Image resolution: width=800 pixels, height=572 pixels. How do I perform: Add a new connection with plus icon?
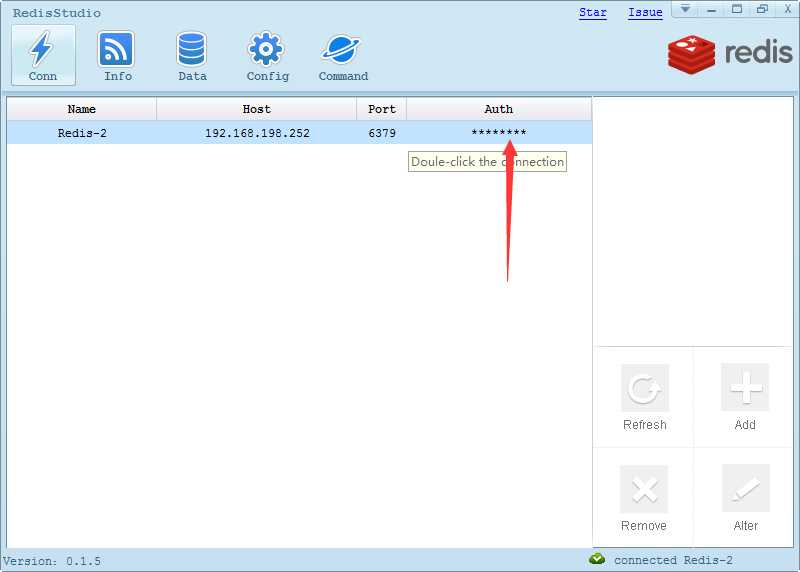click(x=745, y=397)
